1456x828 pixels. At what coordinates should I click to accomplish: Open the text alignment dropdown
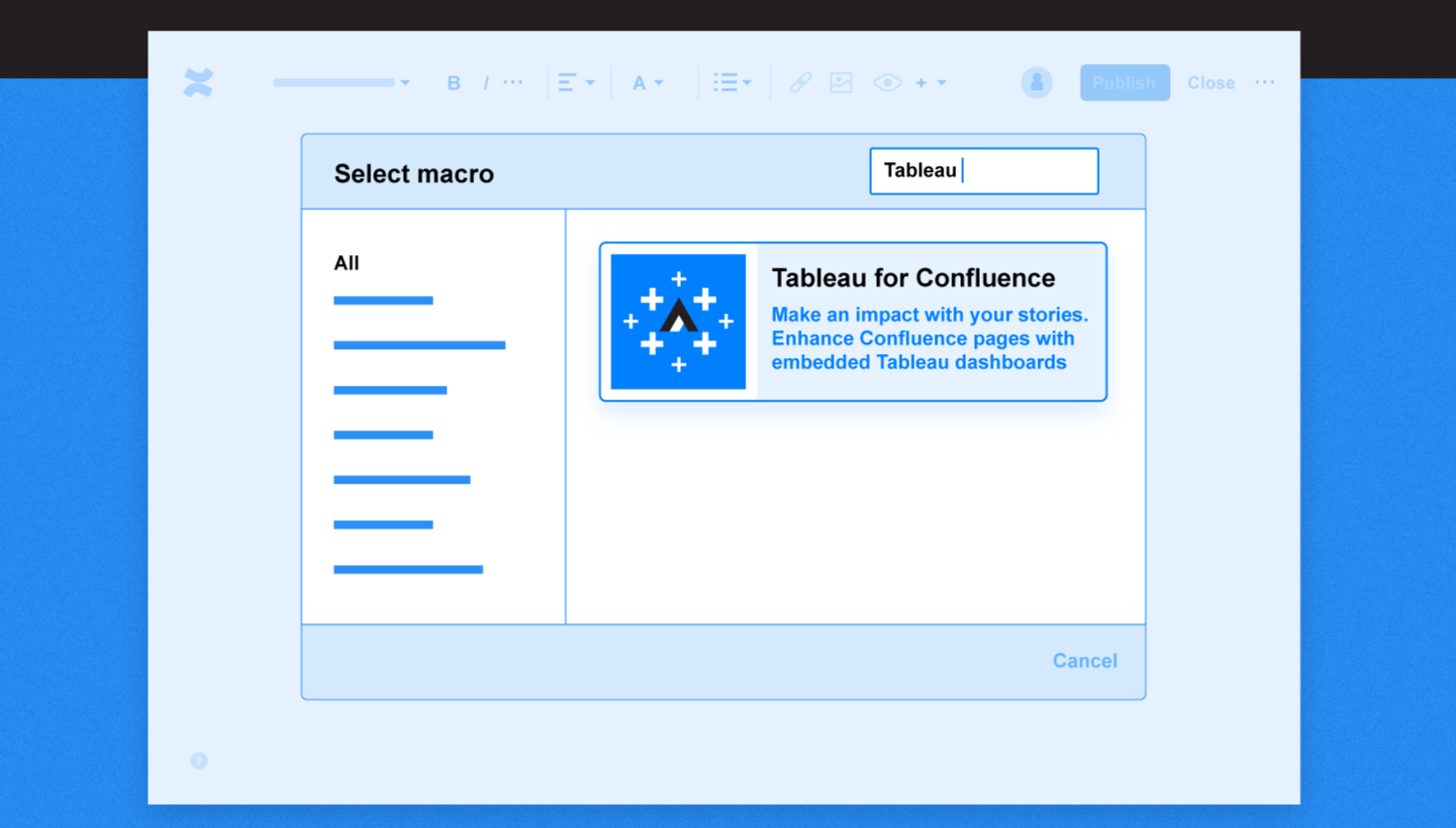point(577,82)
